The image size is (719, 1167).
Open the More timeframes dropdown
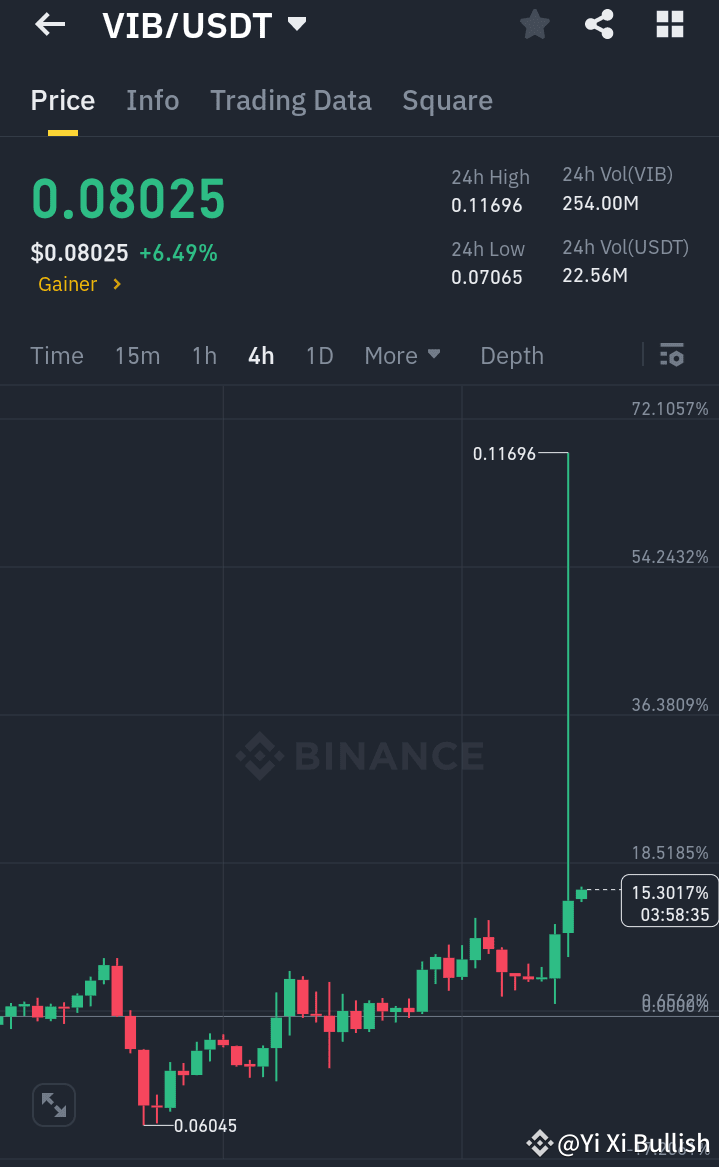pos(402,355)
